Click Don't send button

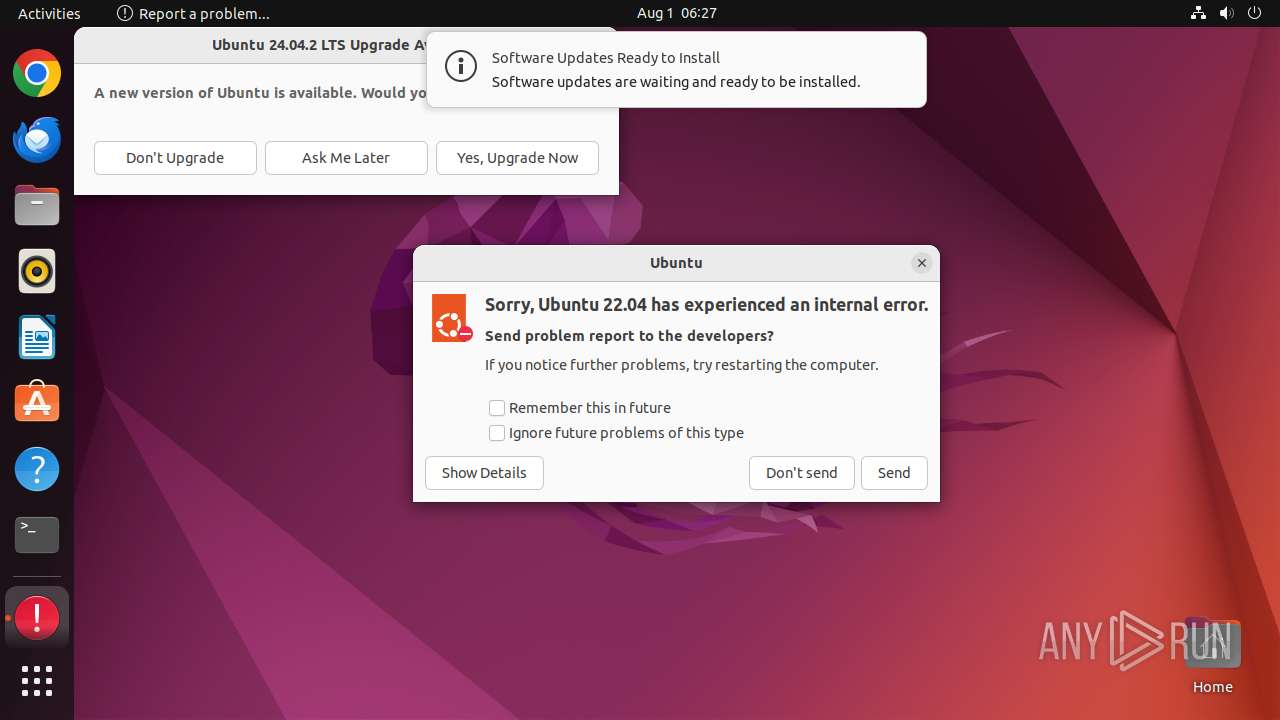pyautogui.click(x=802, y=473)
